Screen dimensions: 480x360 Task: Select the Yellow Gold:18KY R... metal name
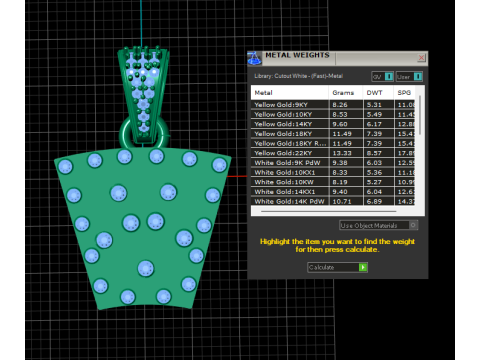point(290,143)
